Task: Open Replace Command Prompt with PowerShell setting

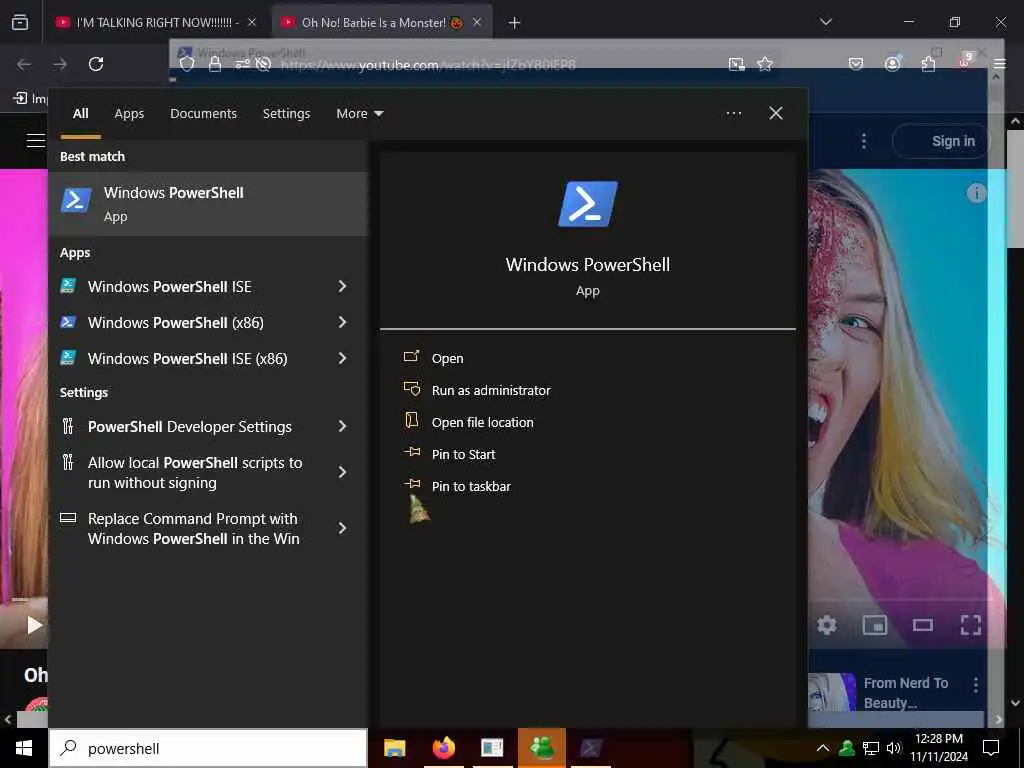Action: (193, 528)
